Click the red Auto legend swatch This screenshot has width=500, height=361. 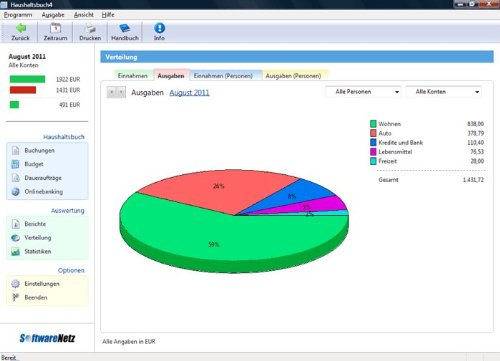tap(373, 133)
